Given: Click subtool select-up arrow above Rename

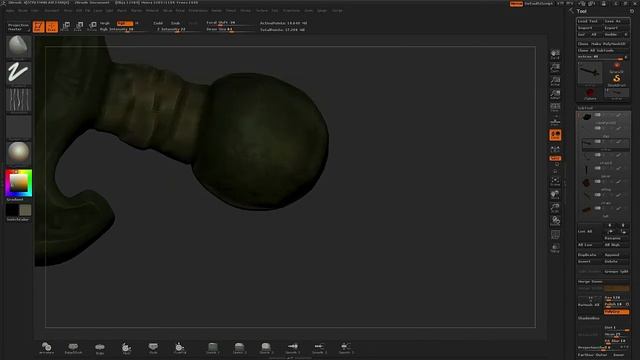Looking at the screenshot, I should point(610,225).
